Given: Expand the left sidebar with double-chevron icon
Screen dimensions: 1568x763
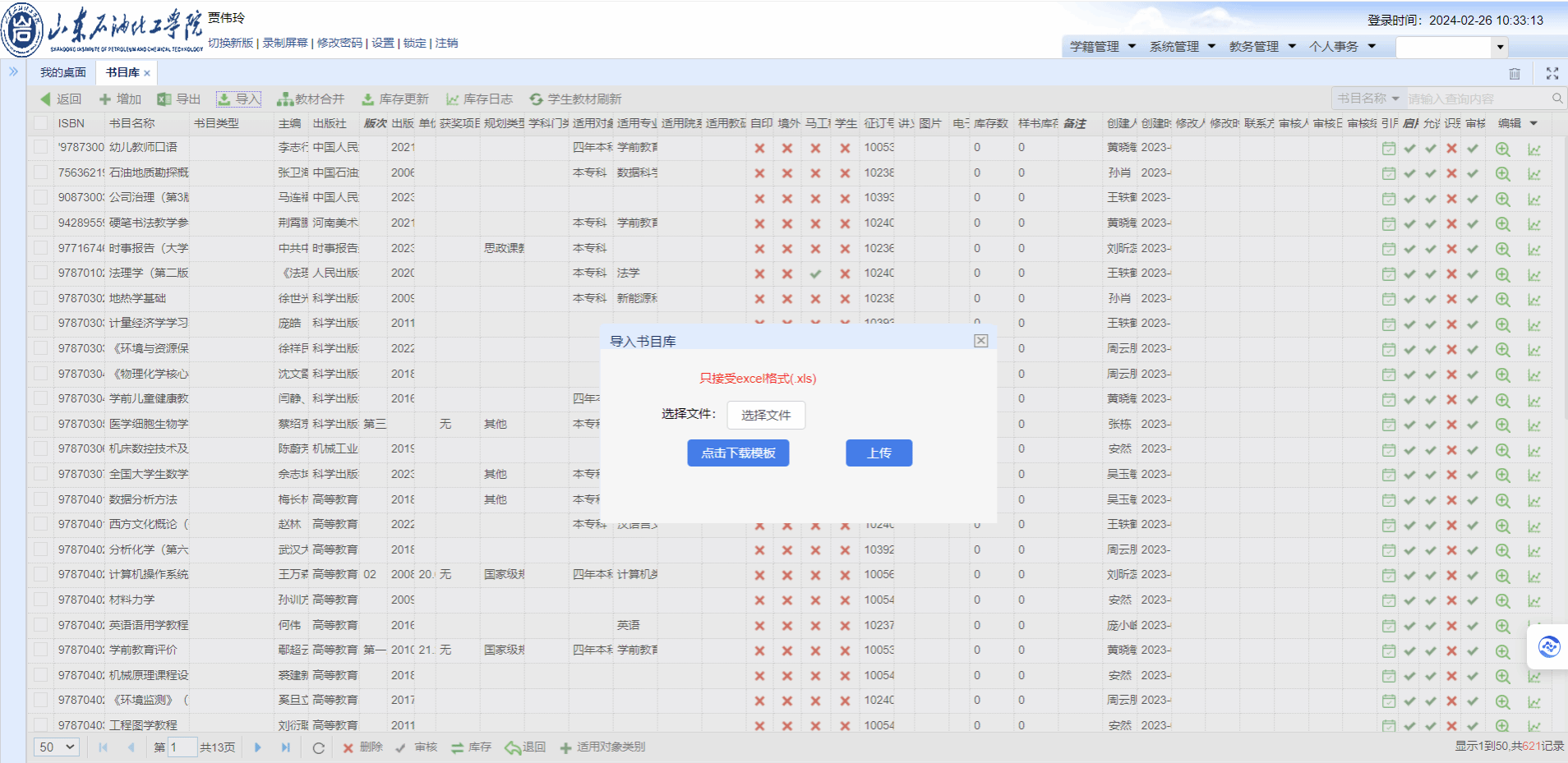Looking at the screenshot, I should [13, 72].
